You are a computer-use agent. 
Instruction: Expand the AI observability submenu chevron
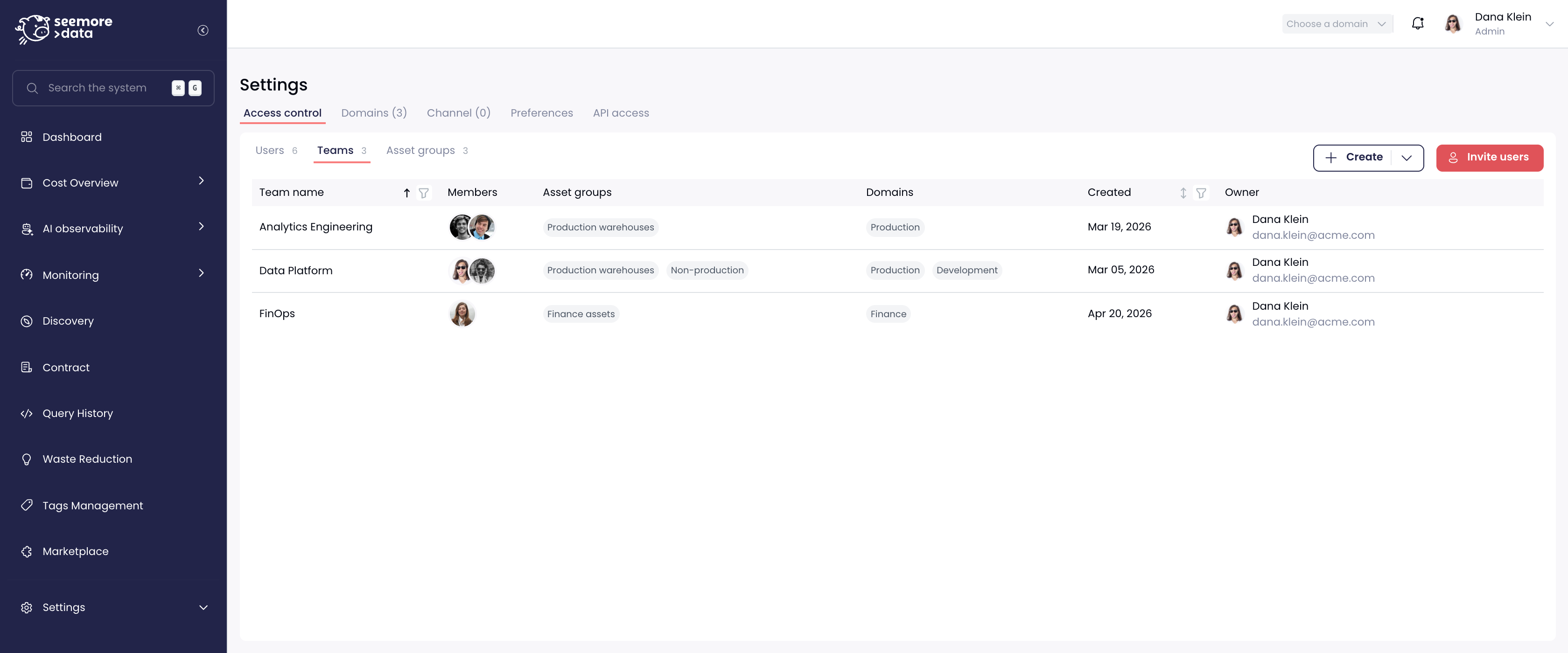click(x=202, y=226)
